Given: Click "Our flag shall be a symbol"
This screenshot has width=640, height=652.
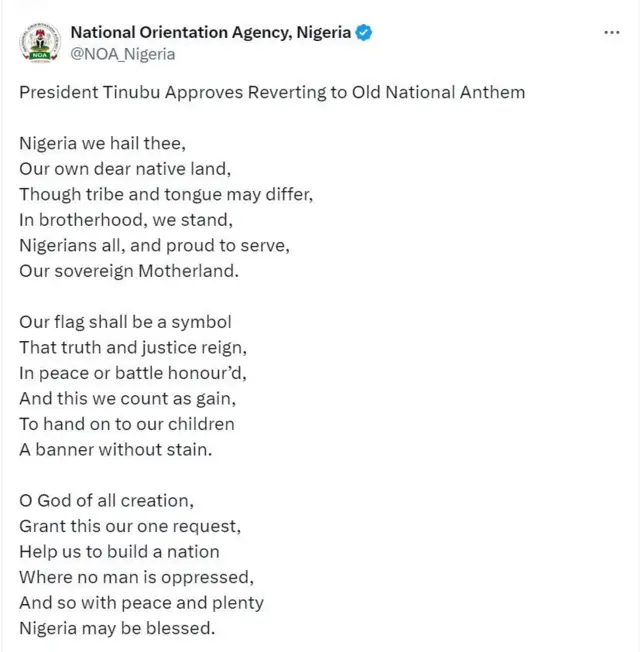Looking at the screenshot, I should coord(125,322).
